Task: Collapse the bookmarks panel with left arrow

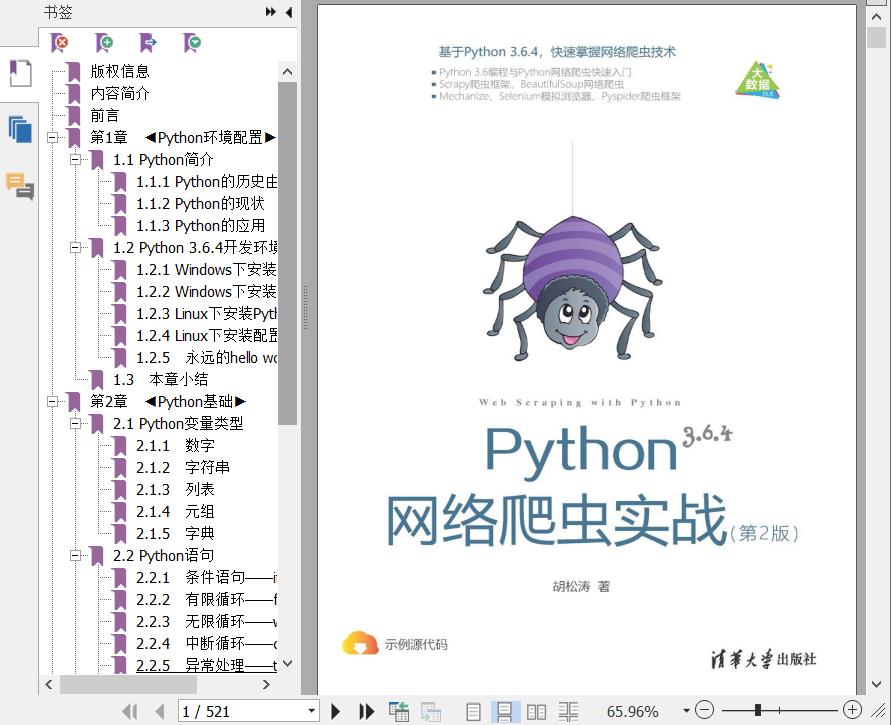Action: coord(289,12)
